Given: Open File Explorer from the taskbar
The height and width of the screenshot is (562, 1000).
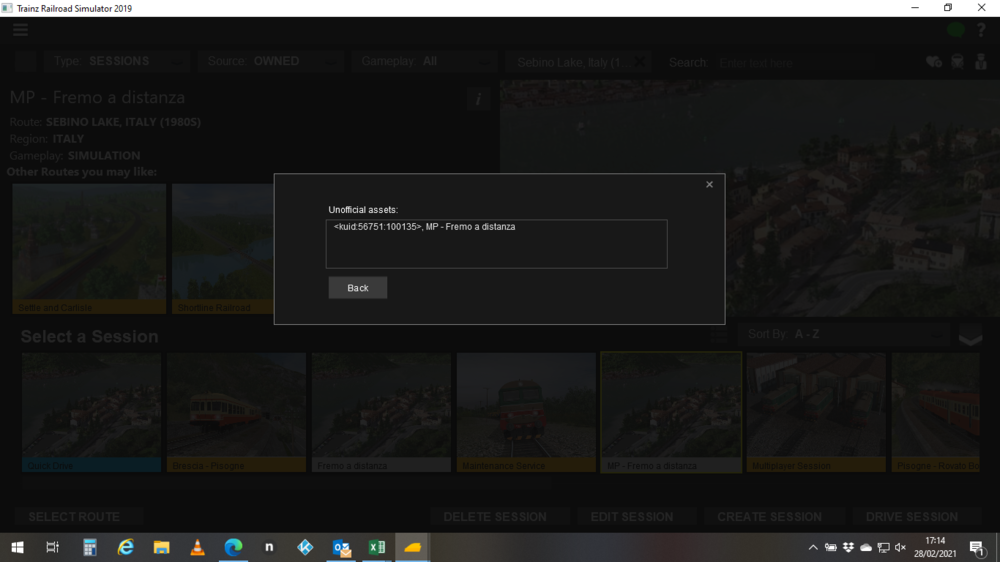Looking at the screenshot, I should (161, 547).
